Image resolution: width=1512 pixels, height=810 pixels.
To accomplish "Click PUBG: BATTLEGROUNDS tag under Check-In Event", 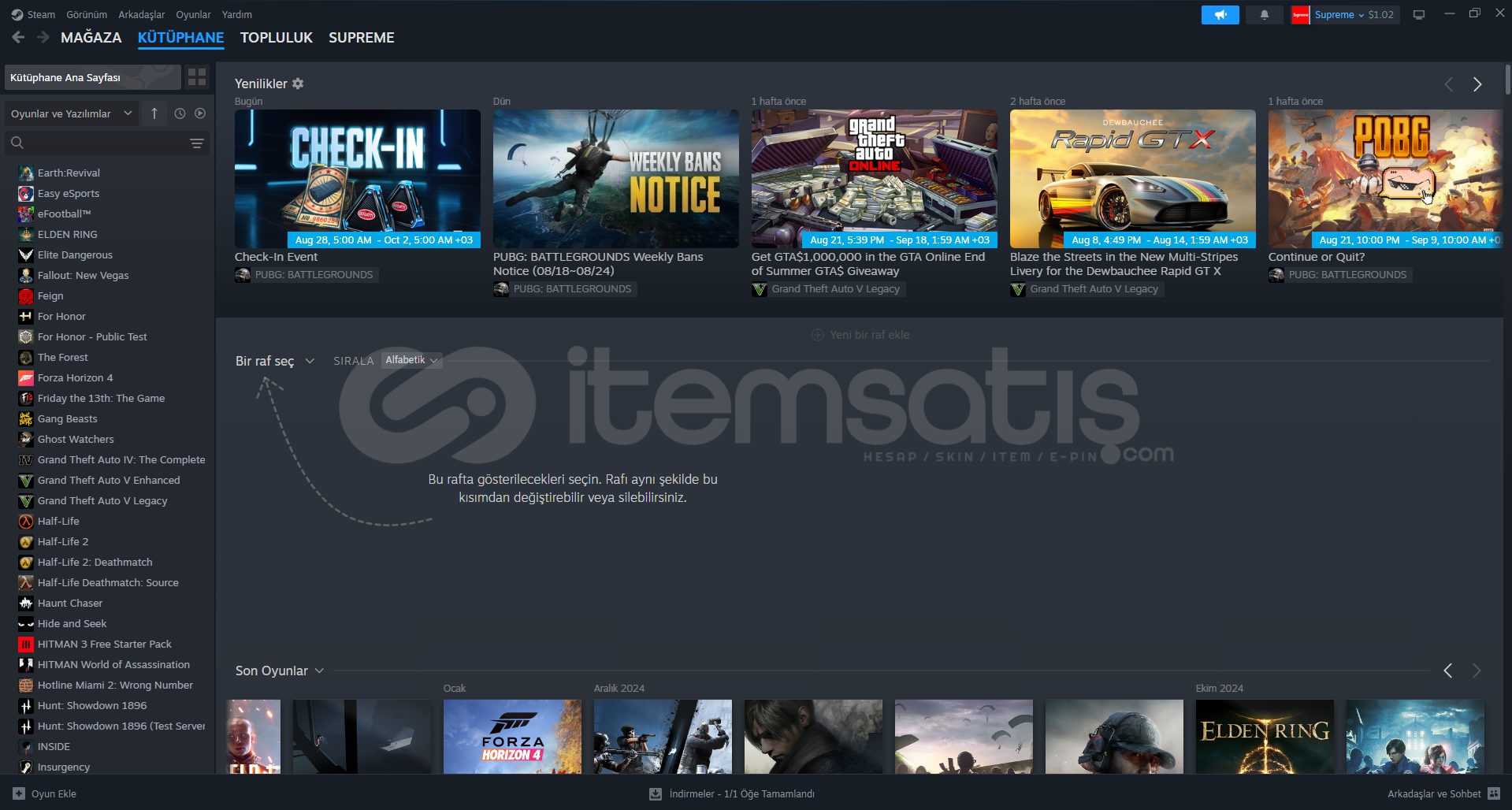I will [x=306, y=275].
